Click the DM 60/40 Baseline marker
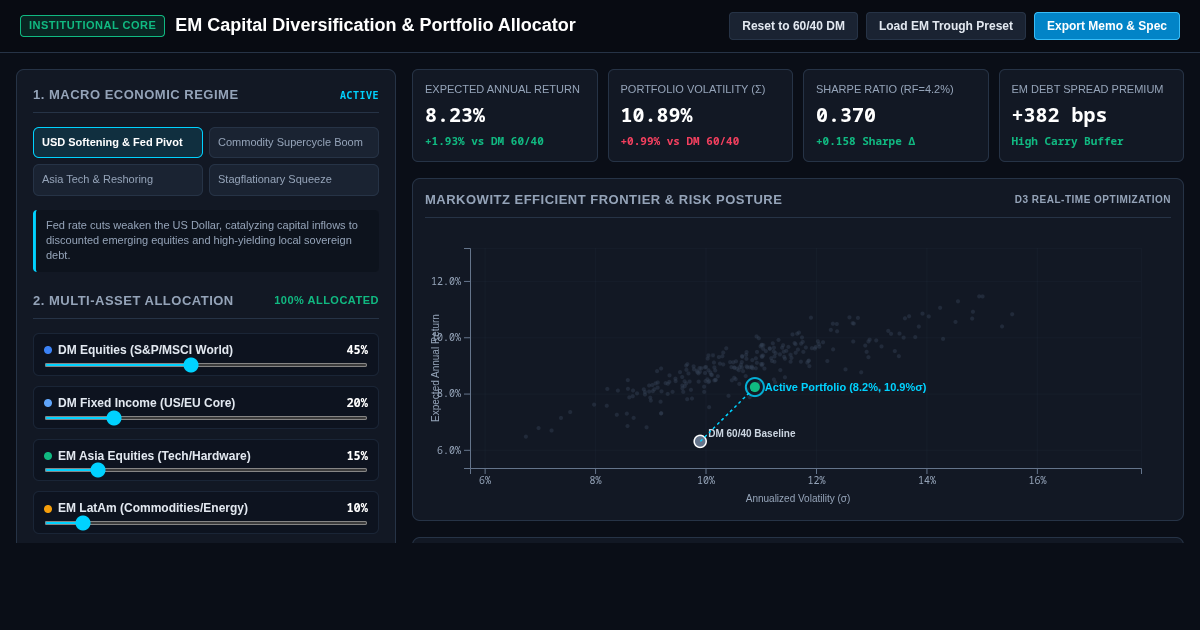 click(700, 441)
